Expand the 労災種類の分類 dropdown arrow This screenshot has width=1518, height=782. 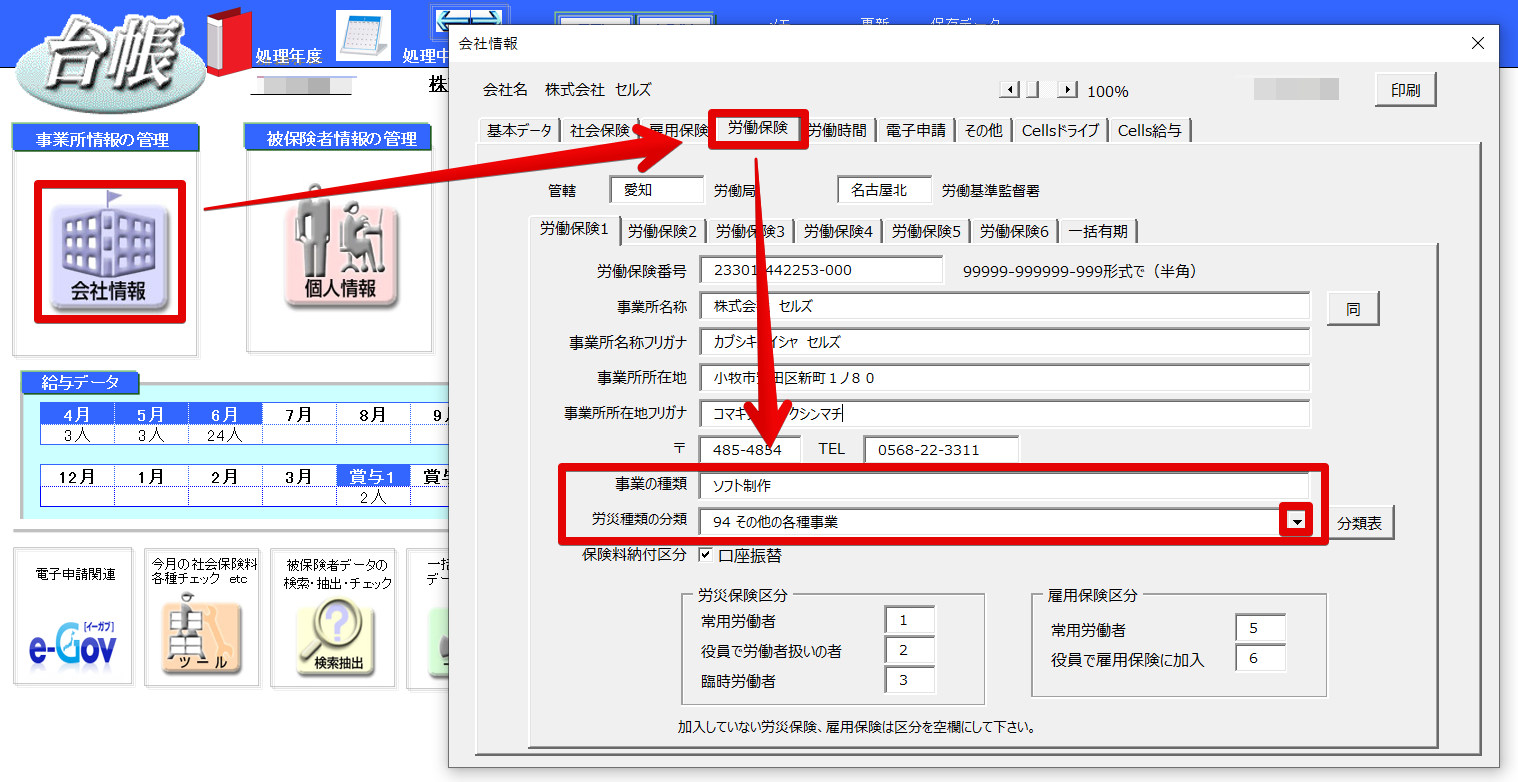pyautogui.click(x=1297, y=521)
